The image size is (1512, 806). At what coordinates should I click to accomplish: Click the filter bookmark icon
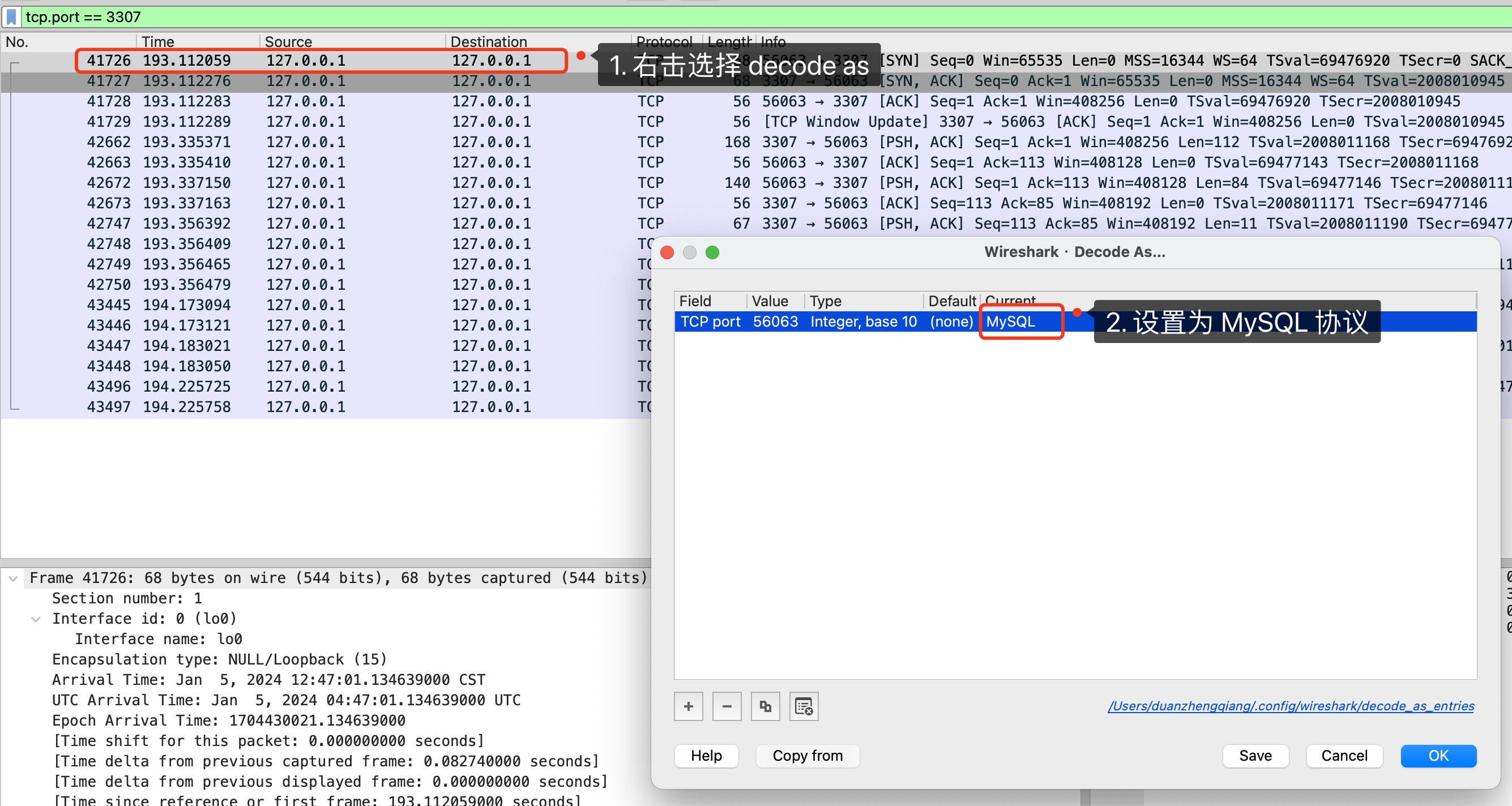click(x=11, y=16)
